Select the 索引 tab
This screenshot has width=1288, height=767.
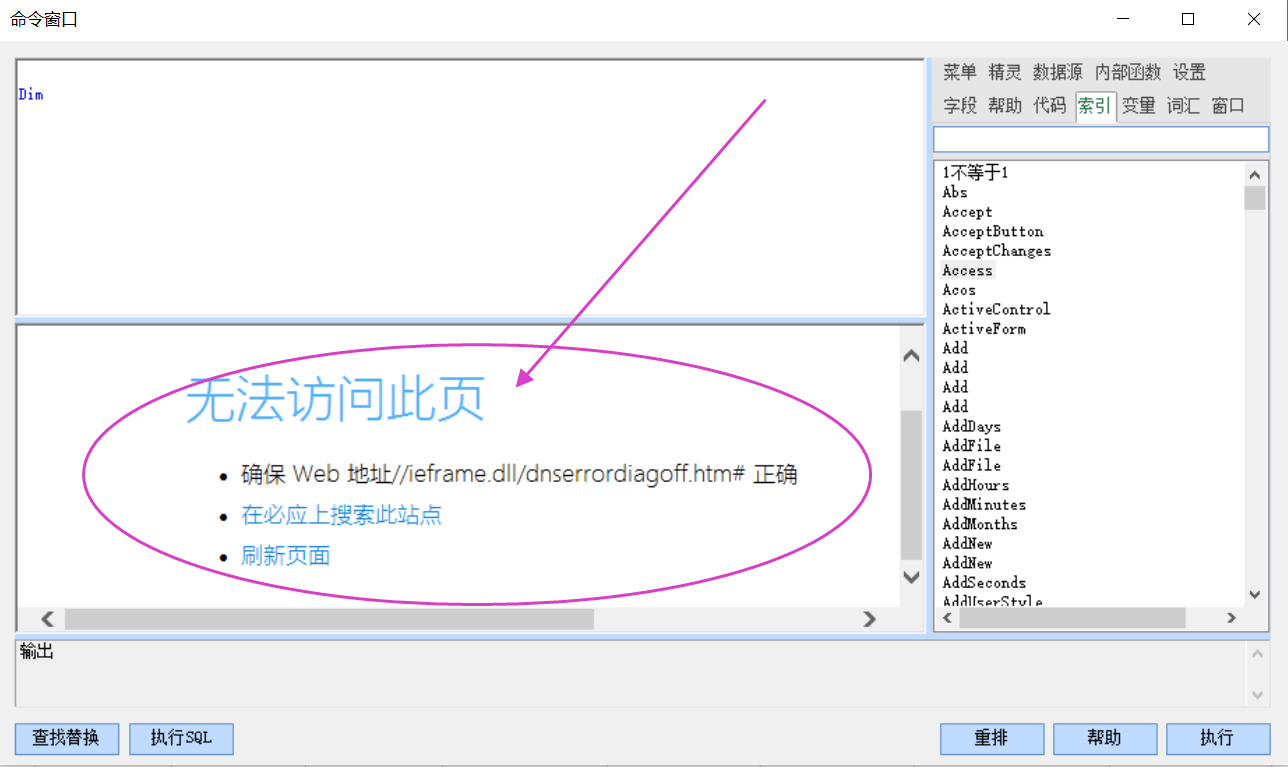1095,106
